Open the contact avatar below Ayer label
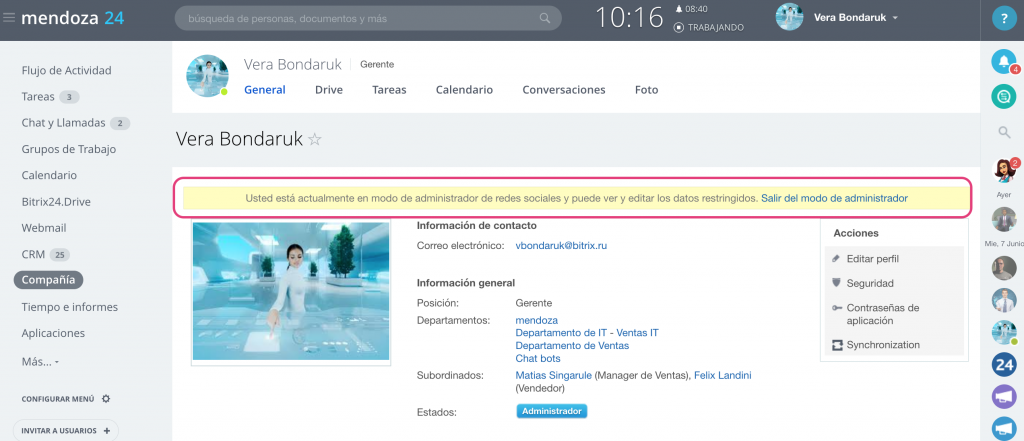 coord(1004,220)
